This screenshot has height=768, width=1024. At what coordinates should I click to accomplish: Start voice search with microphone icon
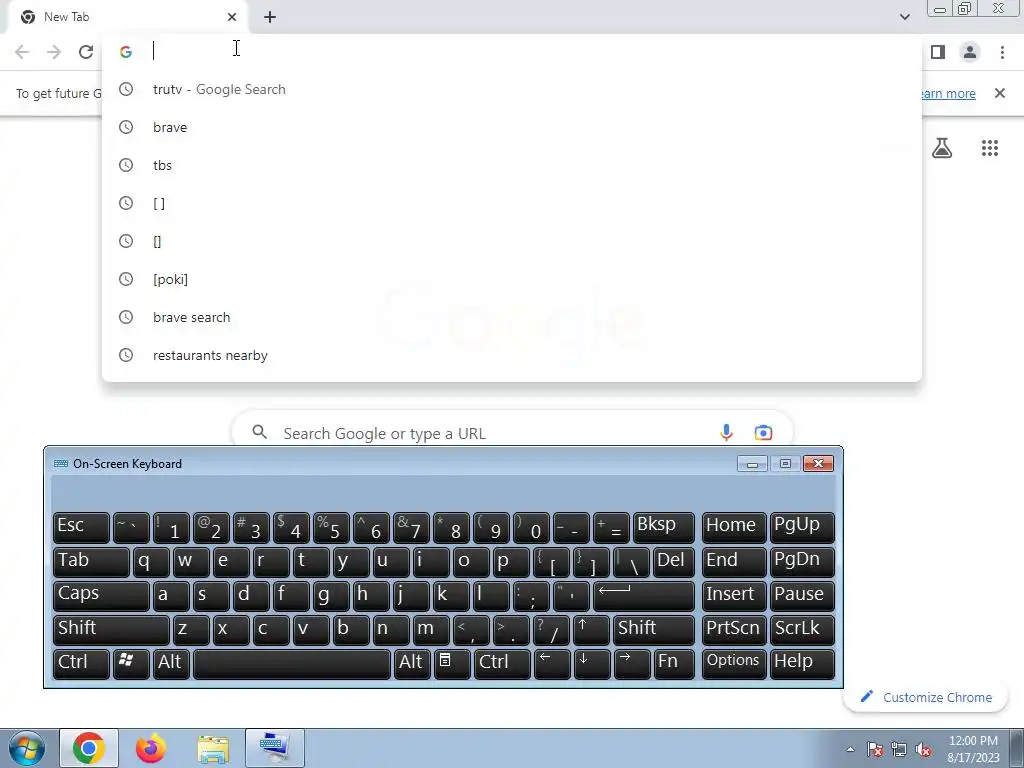726,432
